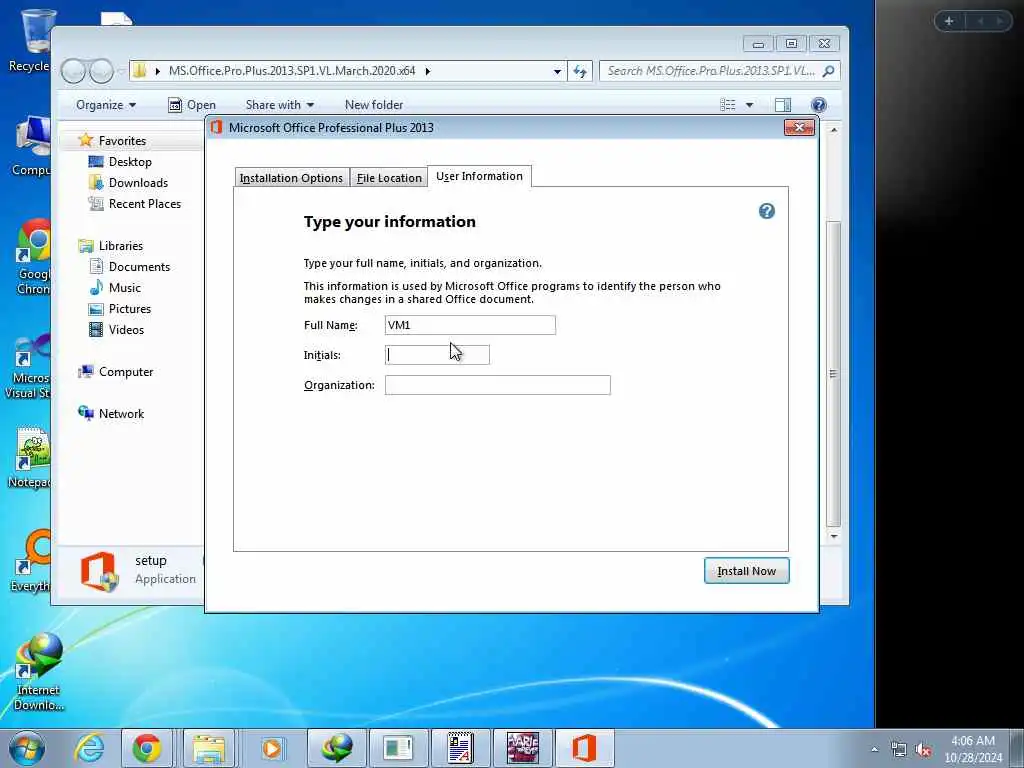Close the Office Professional Plus 2013 dialog
The width and height of the screenshot is (1024, 768).
pos(799,127)
